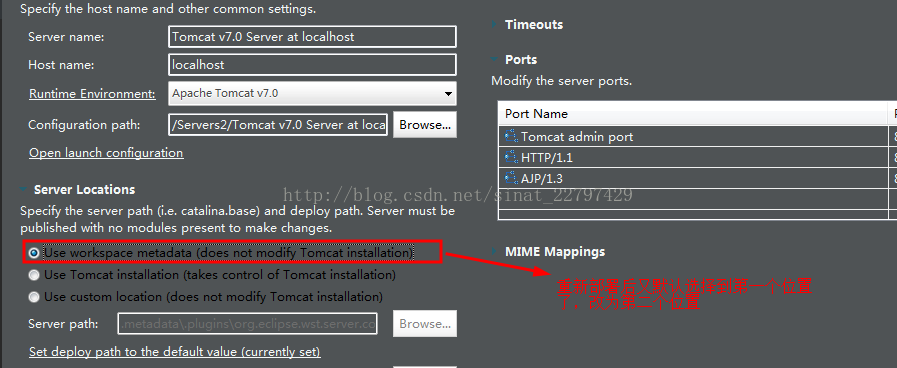Collapse the Server Locations section
Viewport: 897px width, 368px height.
[23, 189]
